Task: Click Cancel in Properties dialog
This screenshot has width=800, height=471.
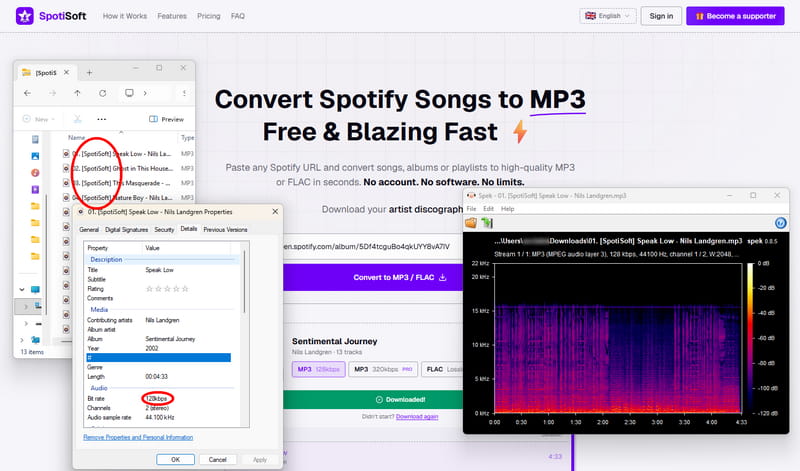Action: coord(217,459)
